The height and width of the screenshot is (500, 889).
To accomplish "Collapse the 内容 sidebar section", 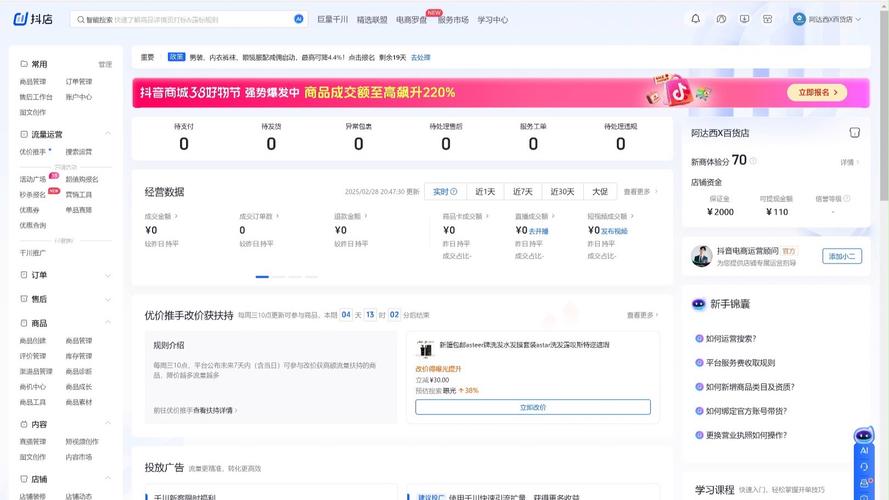I will 108,423.
